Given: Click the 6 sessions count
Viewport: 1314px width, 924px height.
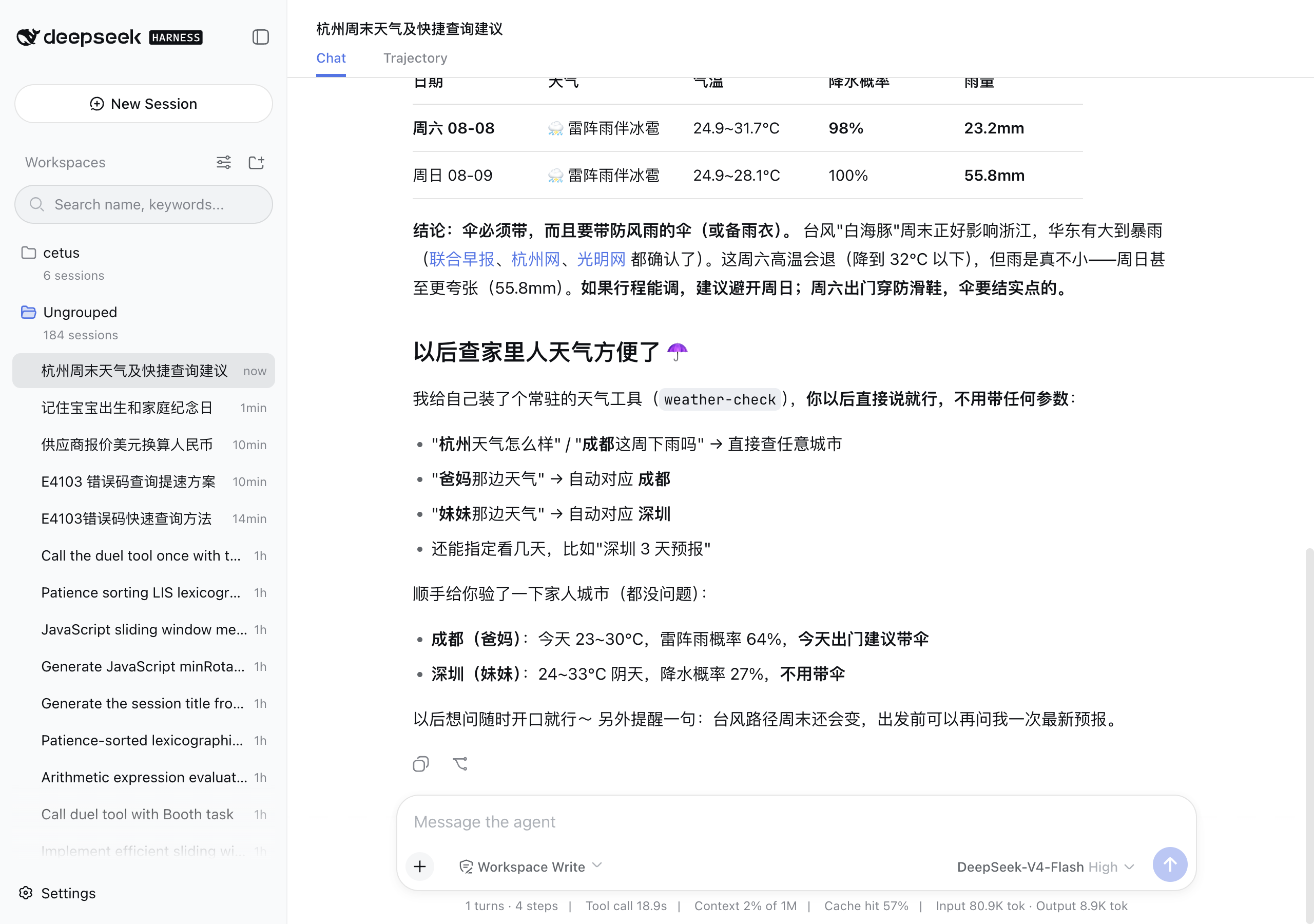Looking at the screenshot, I should click(x=74, y=275).
